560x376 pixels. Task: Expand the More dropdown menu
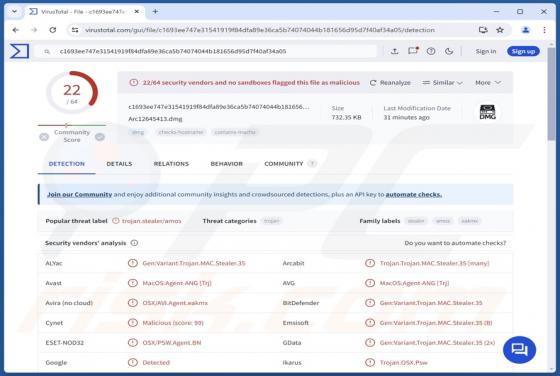pos(488,82)
